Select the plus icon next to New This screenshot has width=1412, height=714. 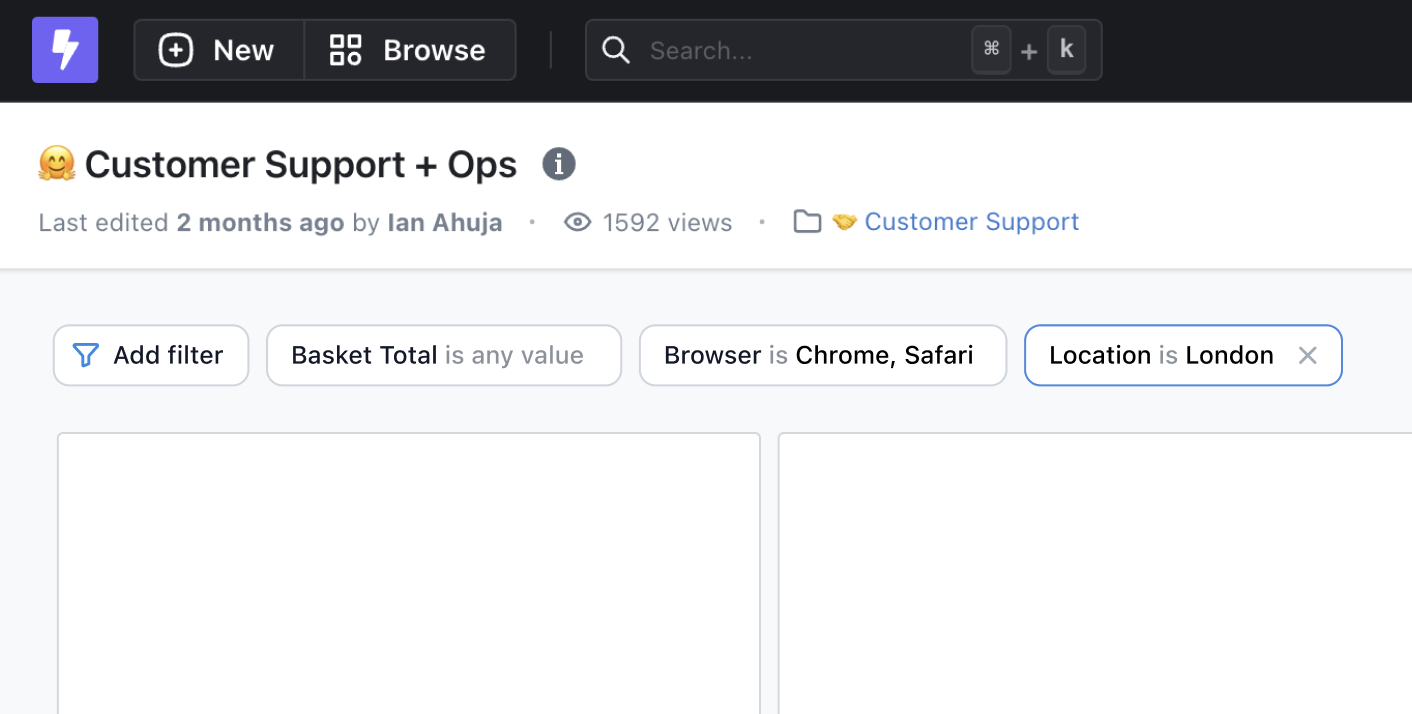pyautogui.click(x=175, y=49)
